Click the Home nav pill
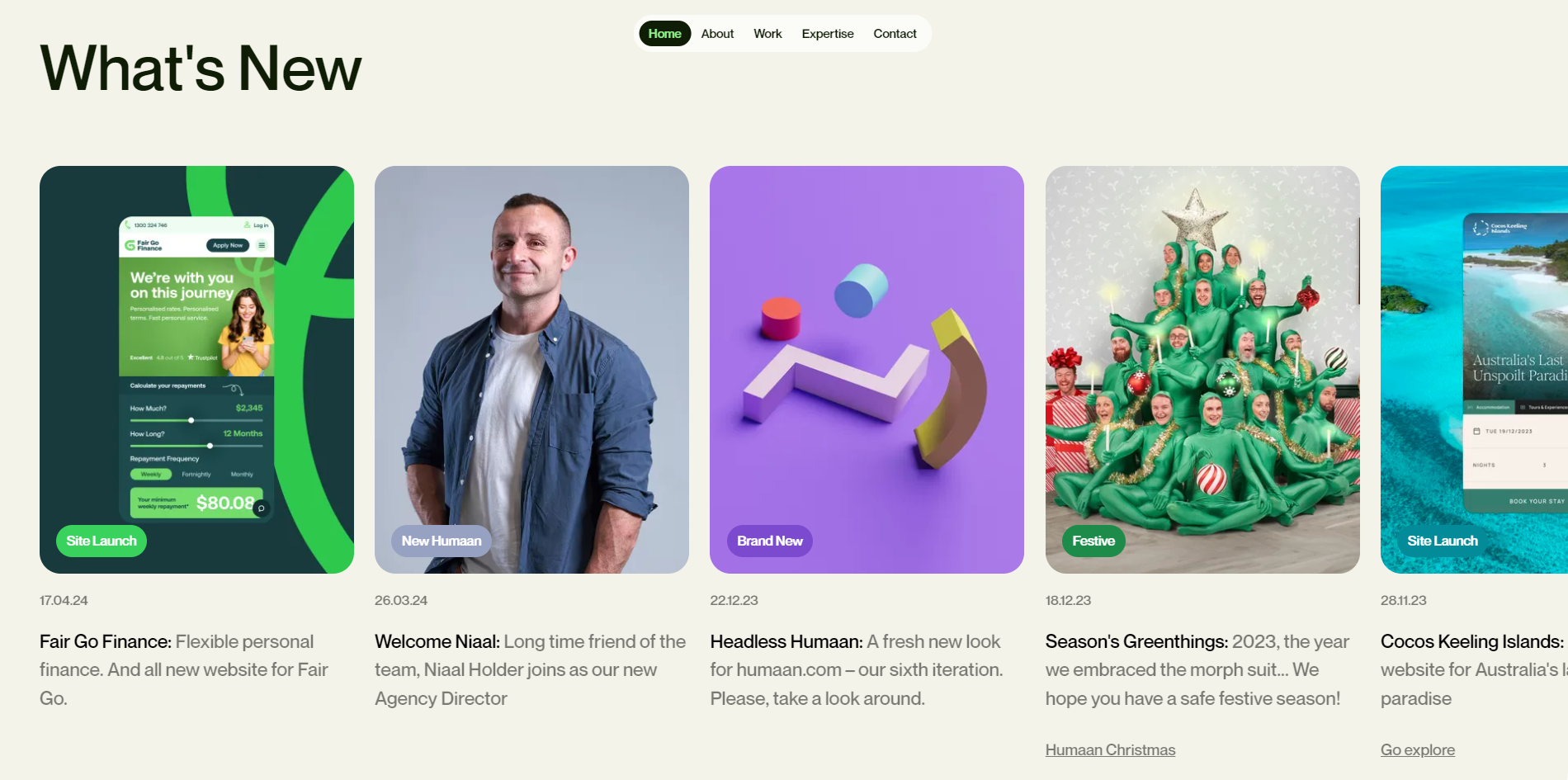This screenshot has height=780, width=1568. pyautogui.click(x=664, y=34)
